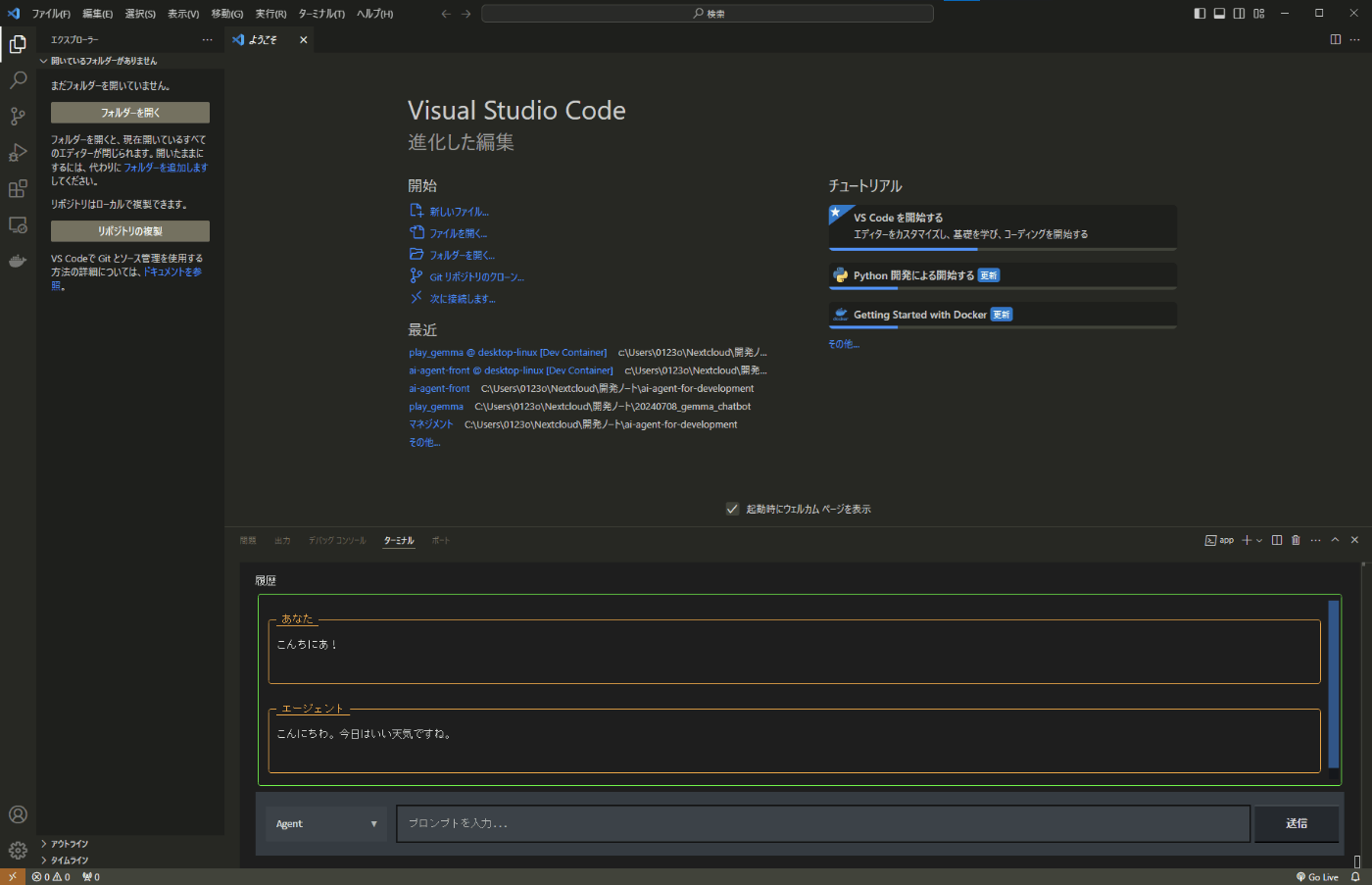
Task: Open the Docker view in activity bar
Action: [18, 261]
